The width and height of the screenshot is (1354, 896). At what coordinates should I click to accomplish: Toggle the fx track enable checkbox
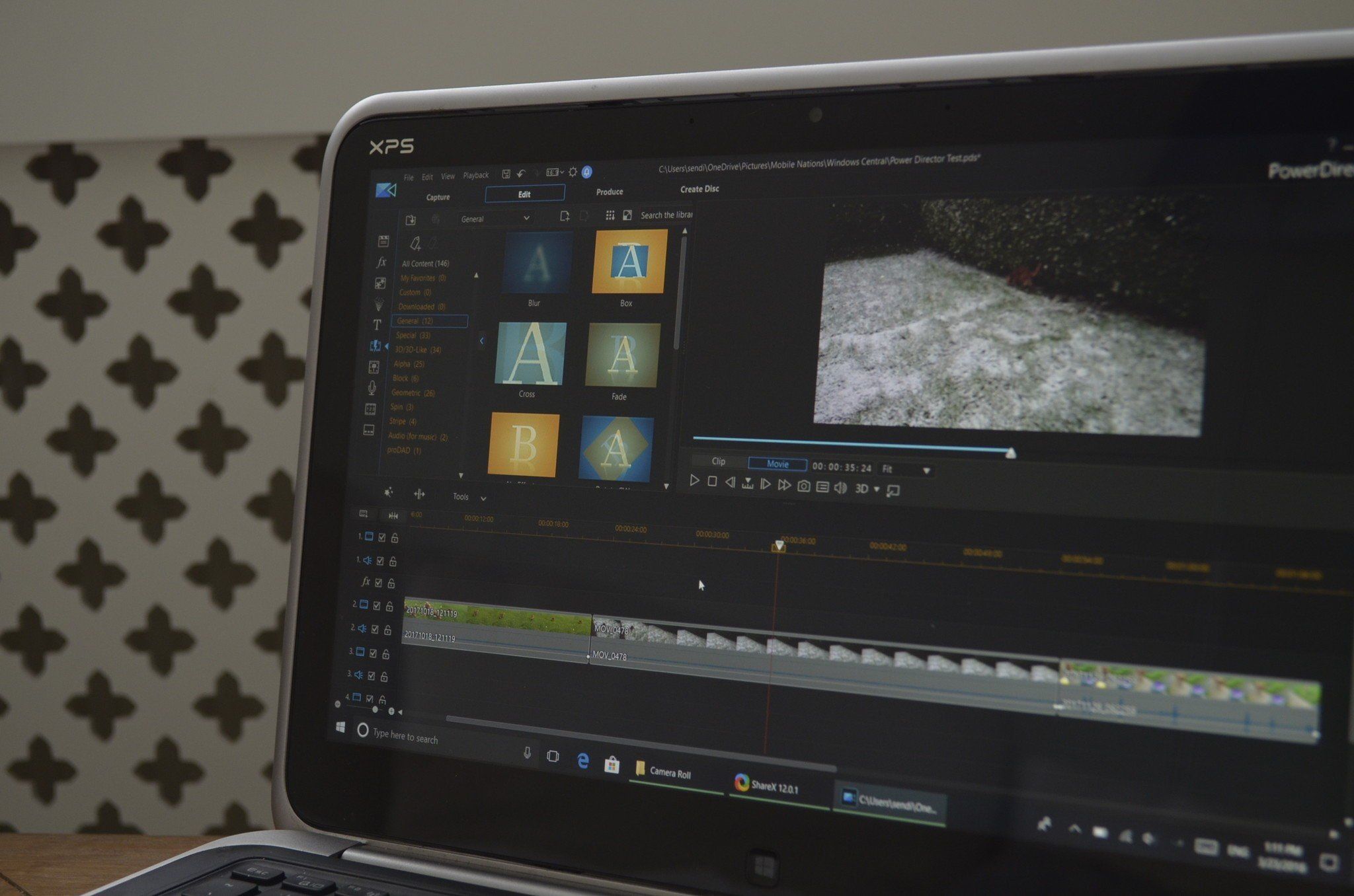(379, 583)
